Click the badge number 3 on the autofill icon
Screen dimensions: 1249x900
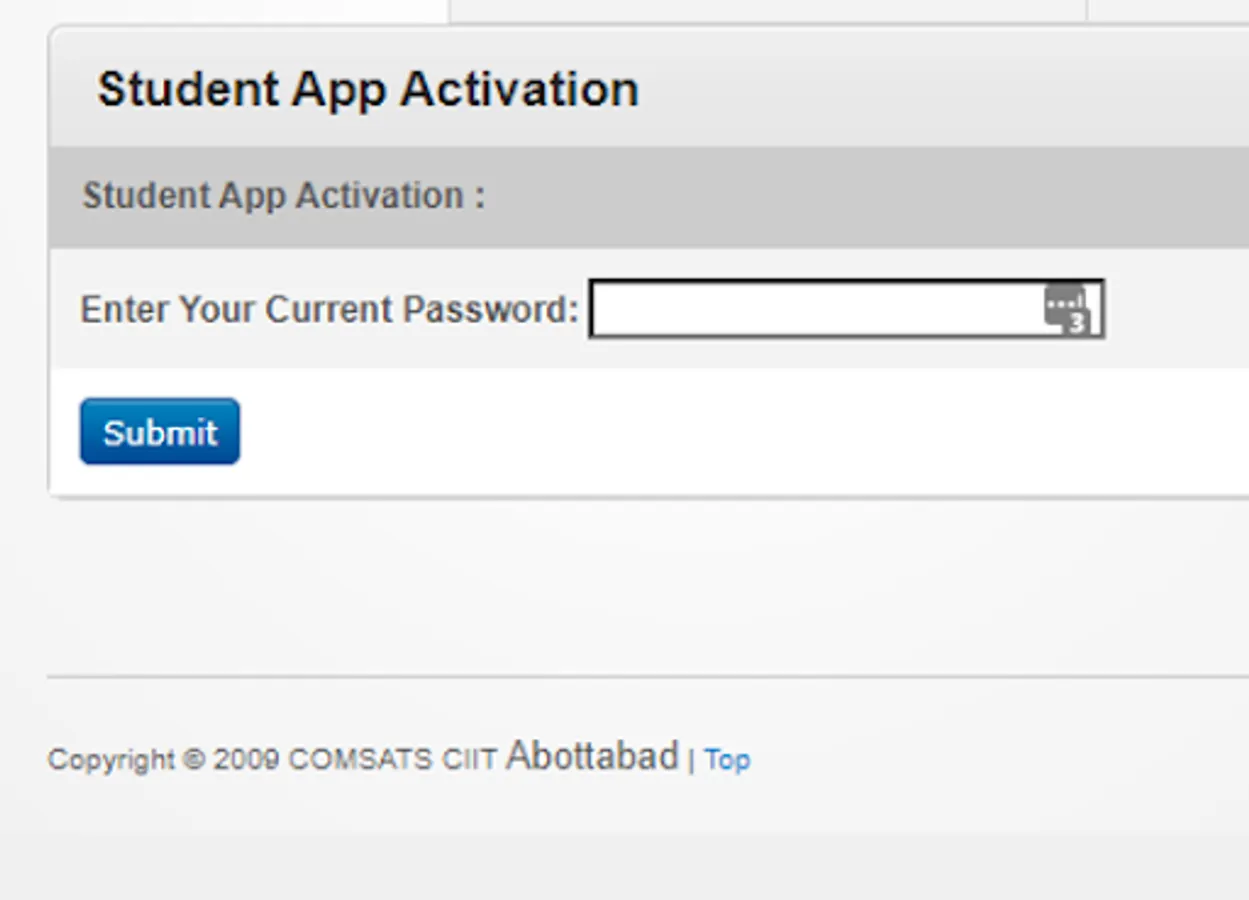tap(1077, 323)
